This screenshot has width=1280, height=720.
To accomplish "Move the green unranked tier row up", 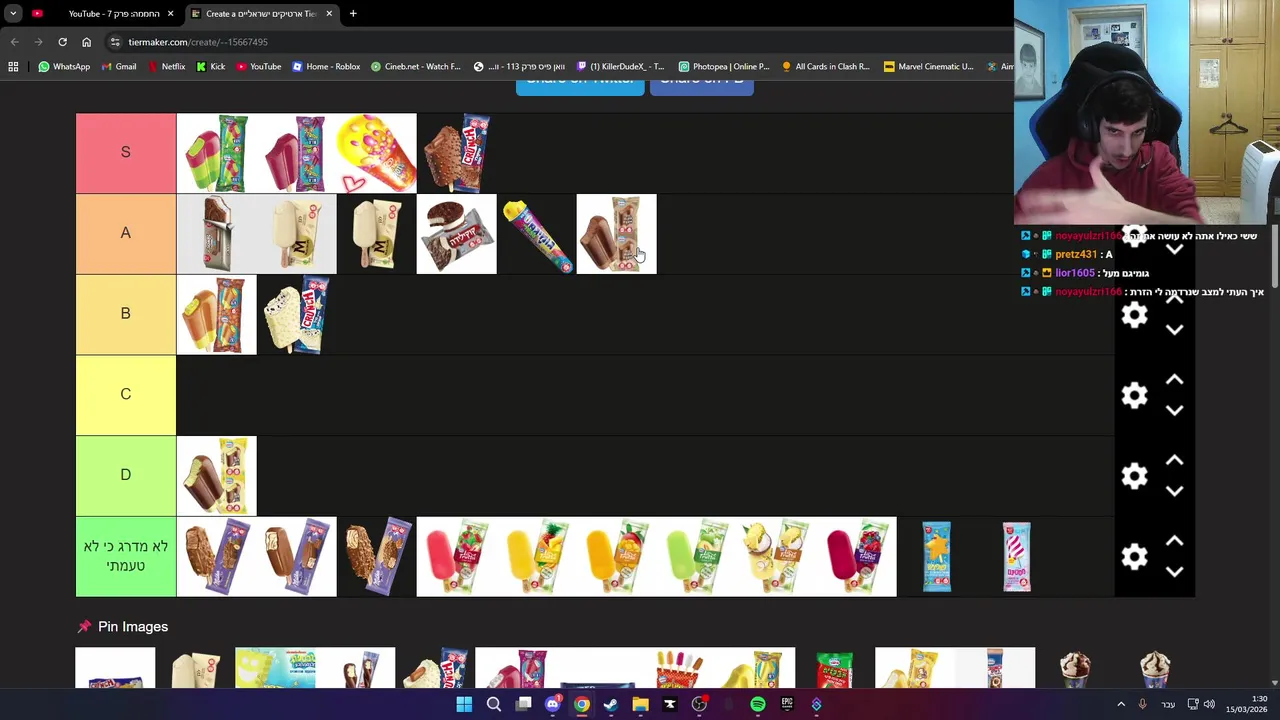I will (x=1175, y=541).
